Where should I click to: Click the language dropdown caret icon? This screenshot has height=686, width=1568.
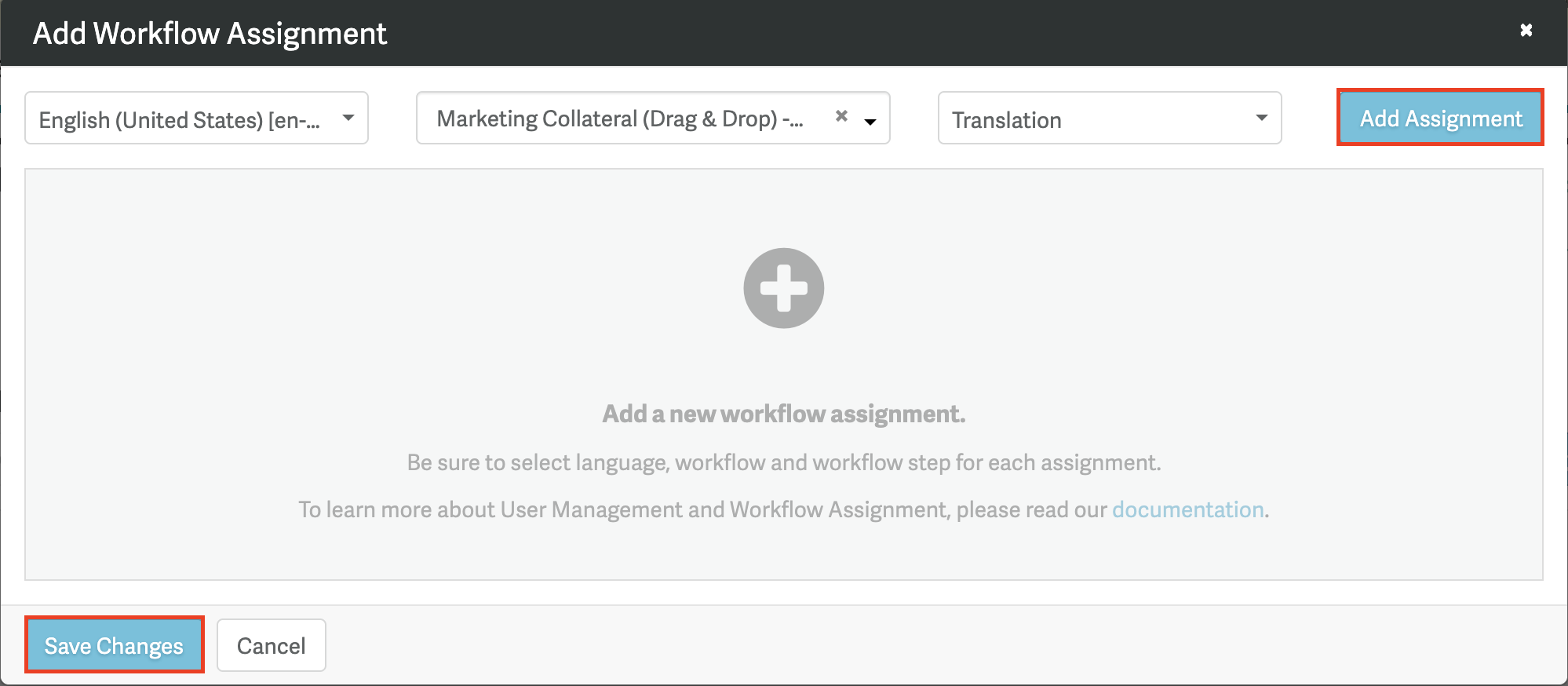[348, 119]
